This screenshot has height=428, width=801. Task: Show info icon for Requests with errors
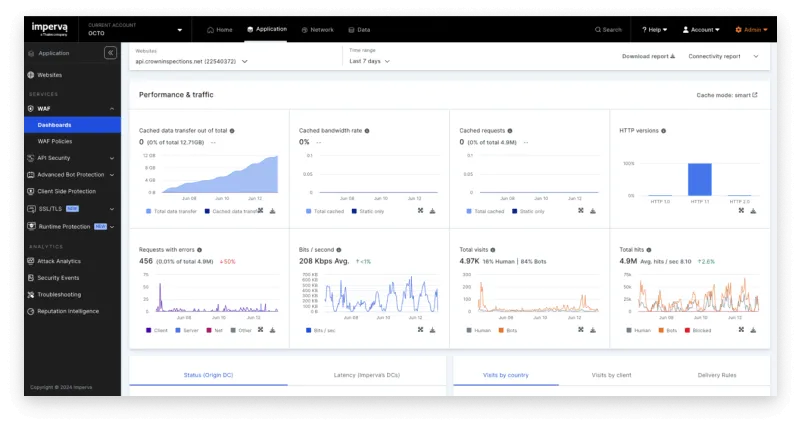(x=199, y=250)
